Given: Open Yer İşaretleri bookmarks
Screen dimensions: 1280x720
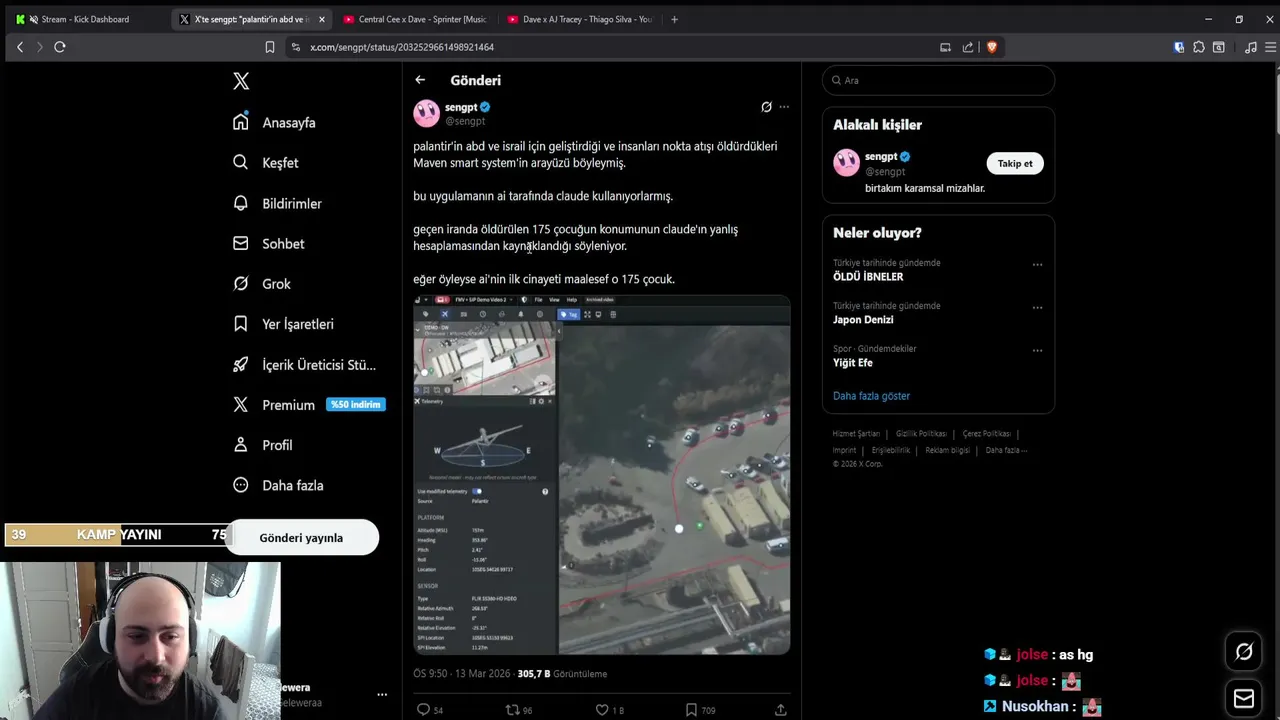Looking at the screenshot, I should [284, 324].
